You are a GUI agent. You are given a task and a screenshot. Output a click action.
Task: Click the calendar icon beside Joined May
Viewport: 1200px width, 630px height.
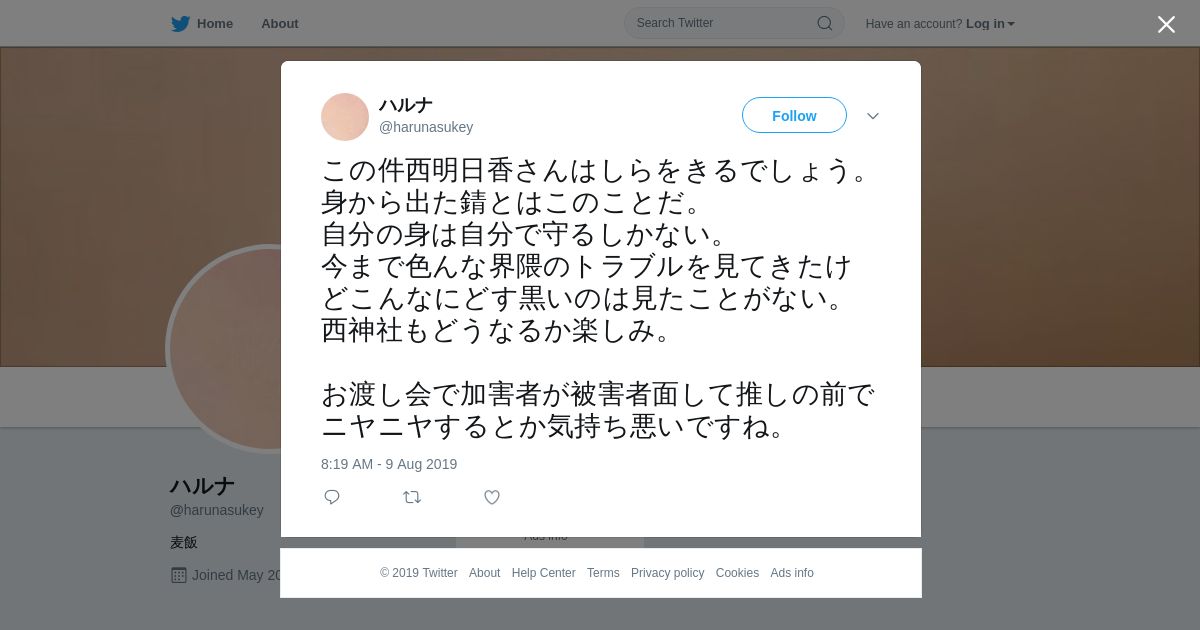click(x=179, y=575)
